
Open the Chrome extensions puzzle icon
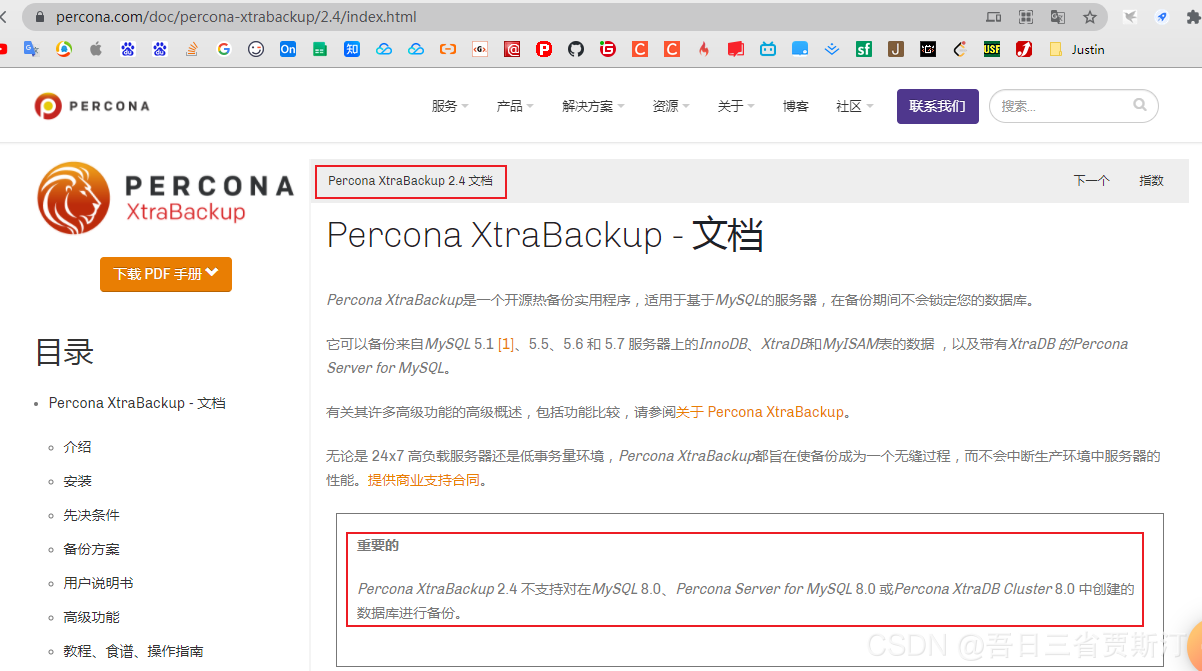click(1194, 17)
